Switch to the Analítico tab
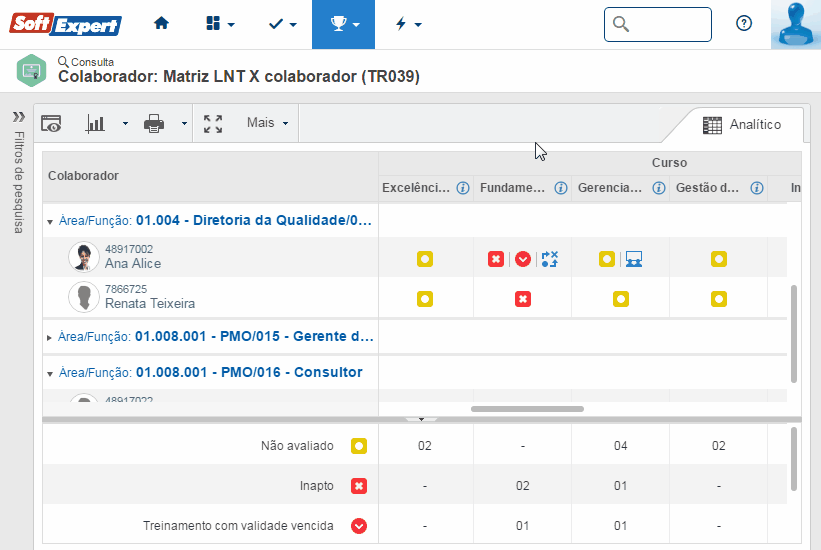Image resolution: width=821 pixels, height=550 pixels. pos(741,125)
